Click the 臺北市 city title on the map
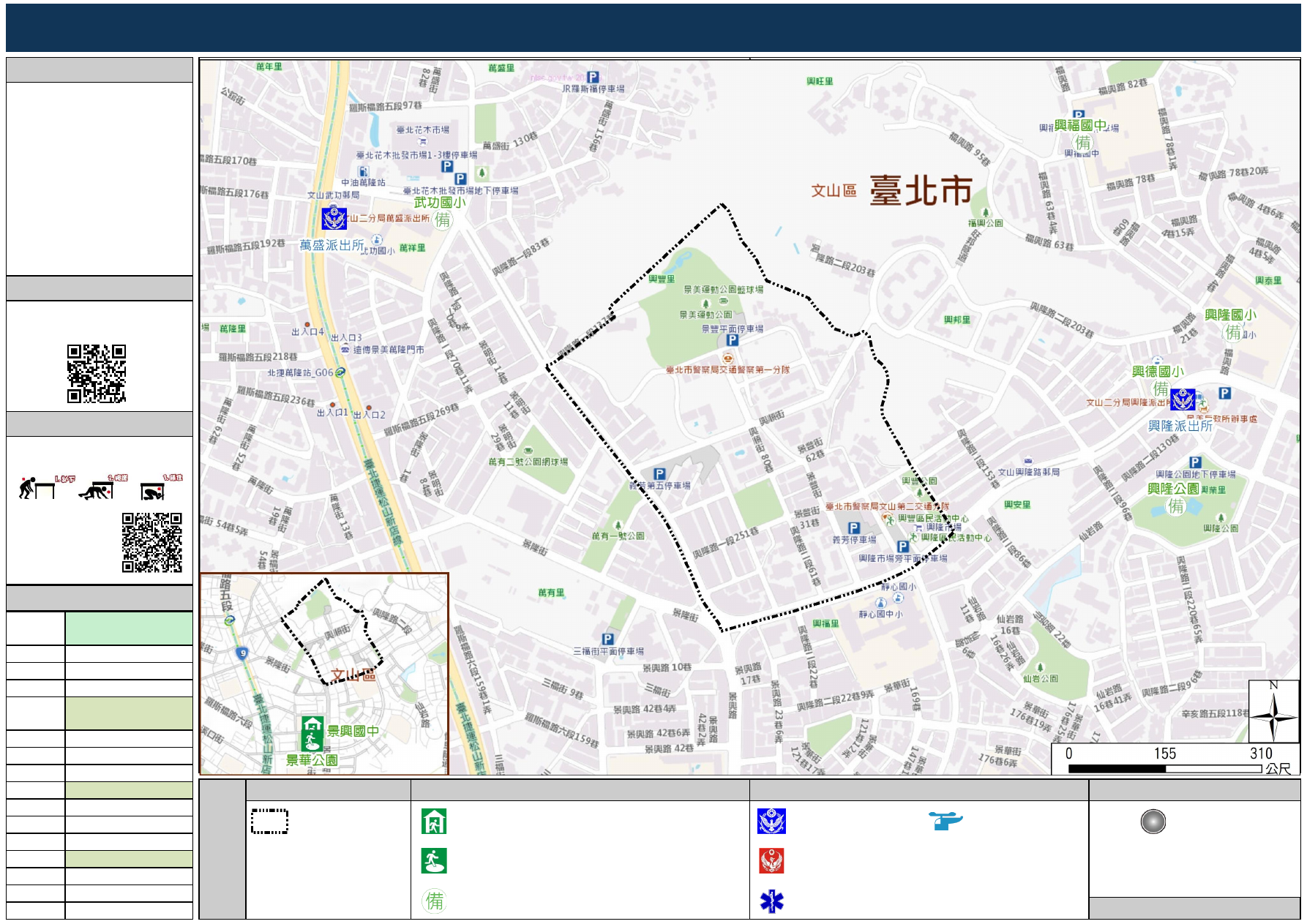The image size is (1307, 924). [921, 191]
